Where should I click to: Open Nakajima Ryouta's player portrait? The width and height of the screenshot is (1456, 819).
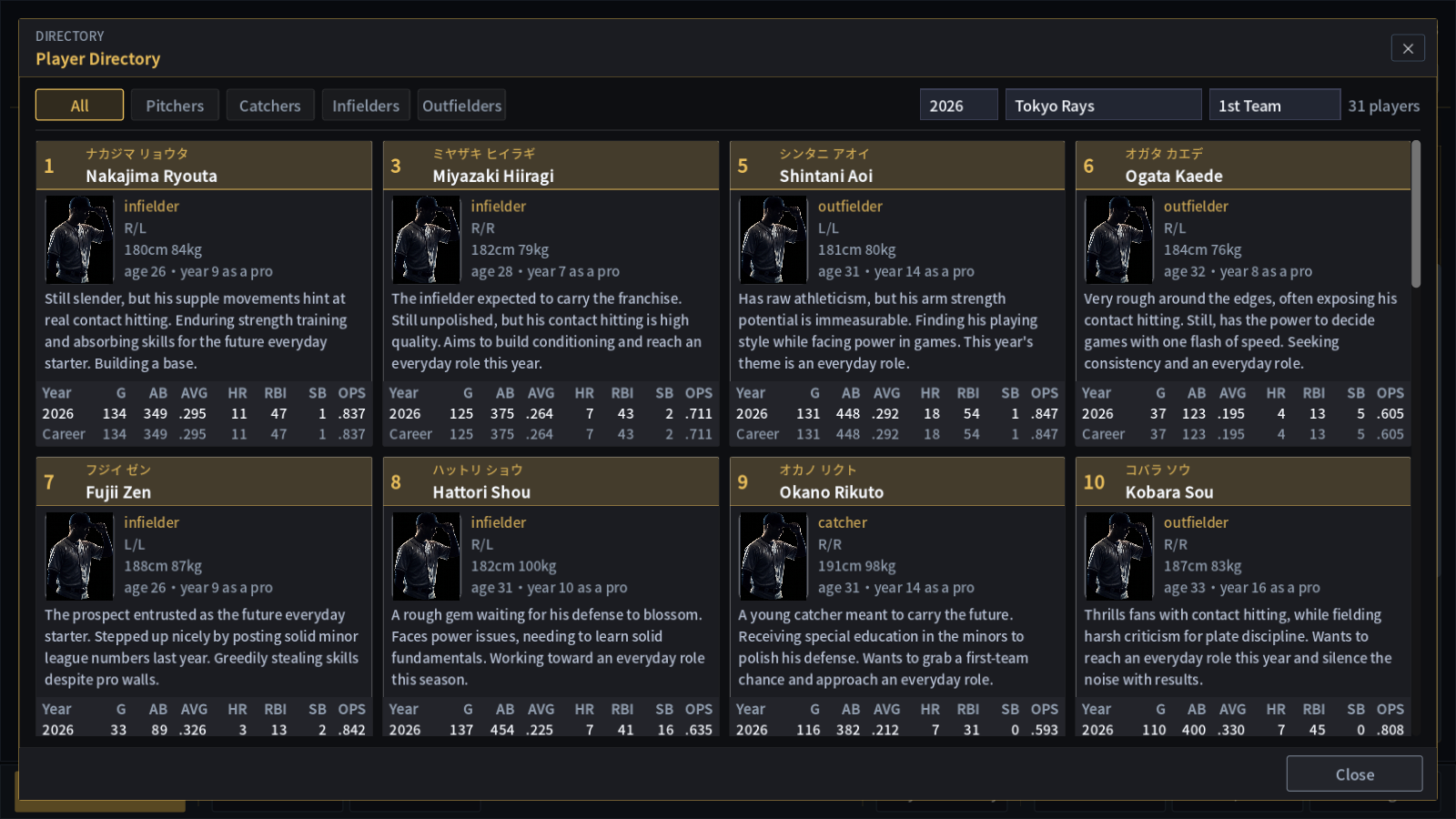[x=79, y=240]
